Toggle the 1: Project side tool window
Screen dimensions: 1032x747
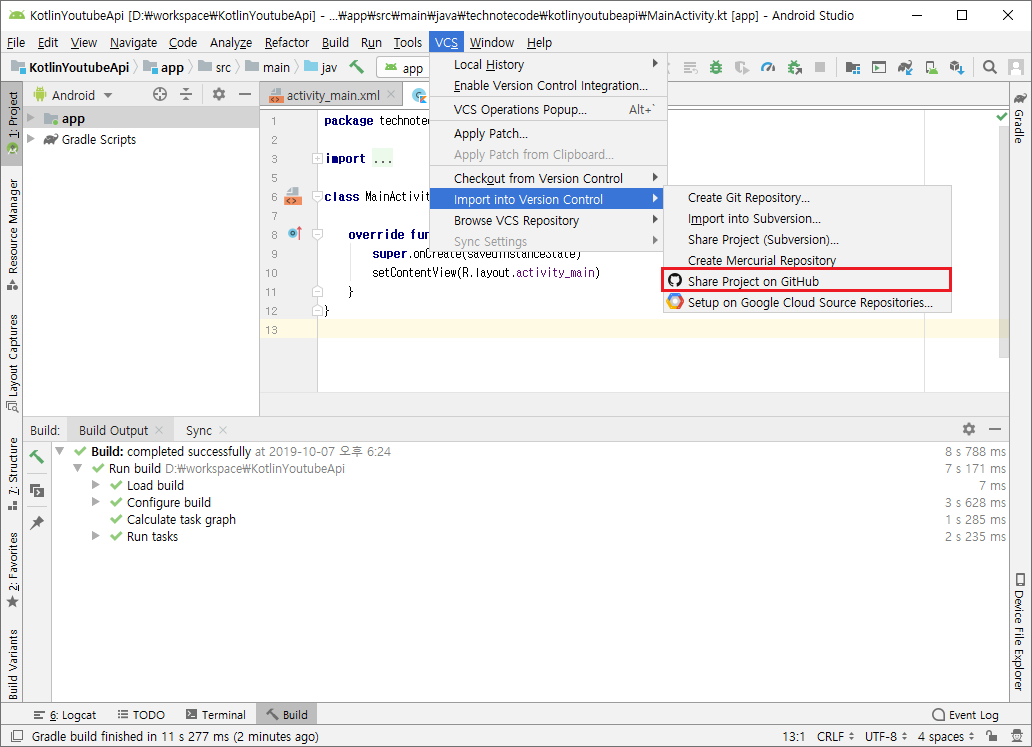tap(13, 122)
